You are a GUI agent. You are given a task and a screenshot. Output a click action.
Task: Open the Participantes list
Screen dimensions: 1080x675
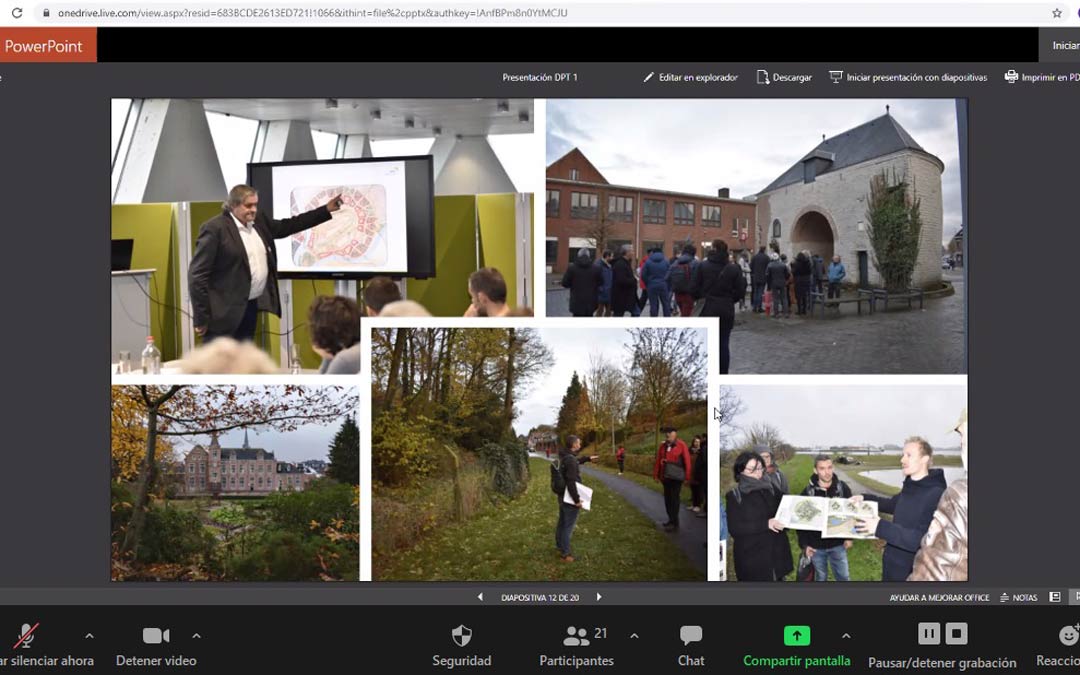[577, 645]
